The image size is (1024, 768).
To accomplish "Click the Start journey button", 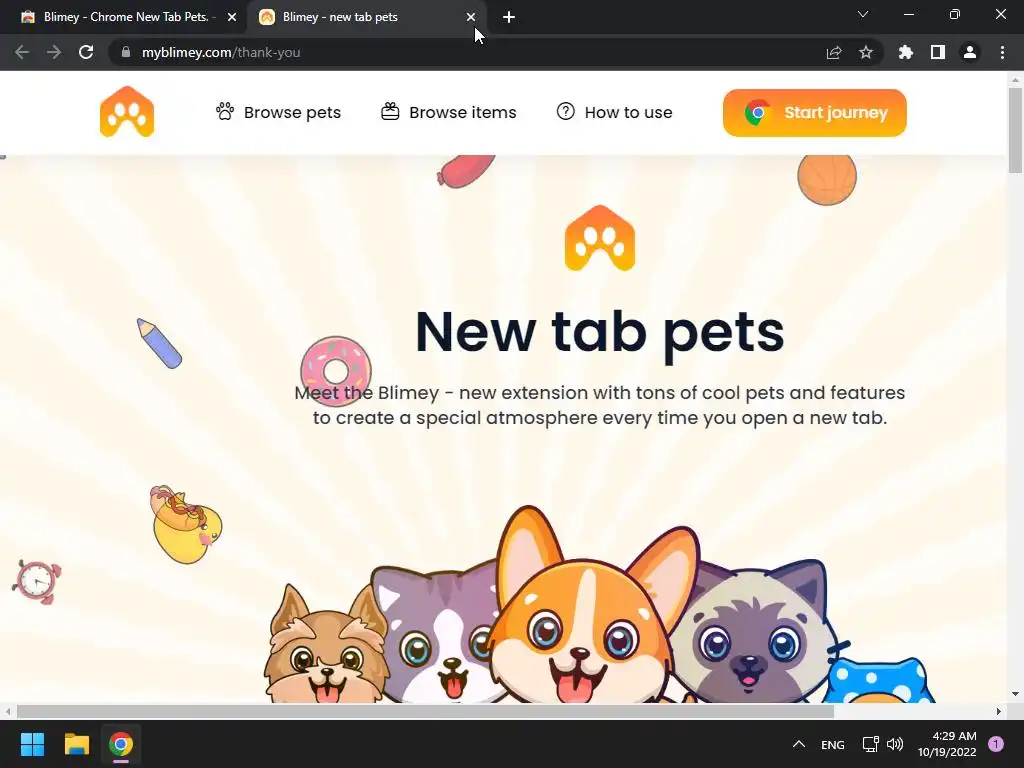I will coord(814,113).
